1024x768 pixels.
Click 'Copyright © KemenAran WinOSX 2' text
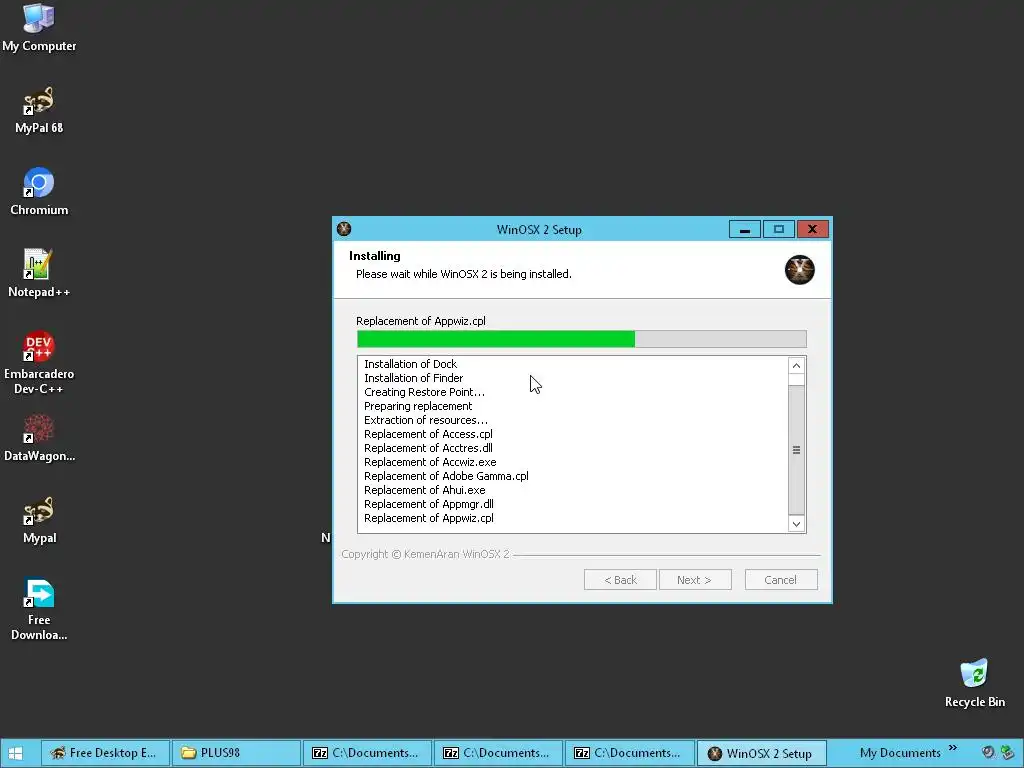[425, 554]
